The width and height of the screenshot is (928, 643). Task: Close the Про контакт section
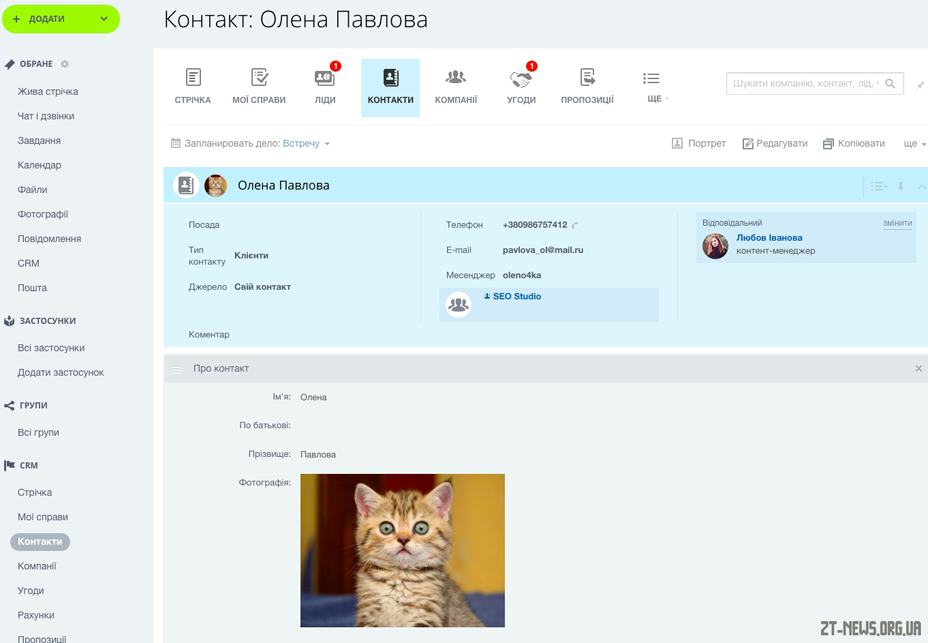pos(919,368)
